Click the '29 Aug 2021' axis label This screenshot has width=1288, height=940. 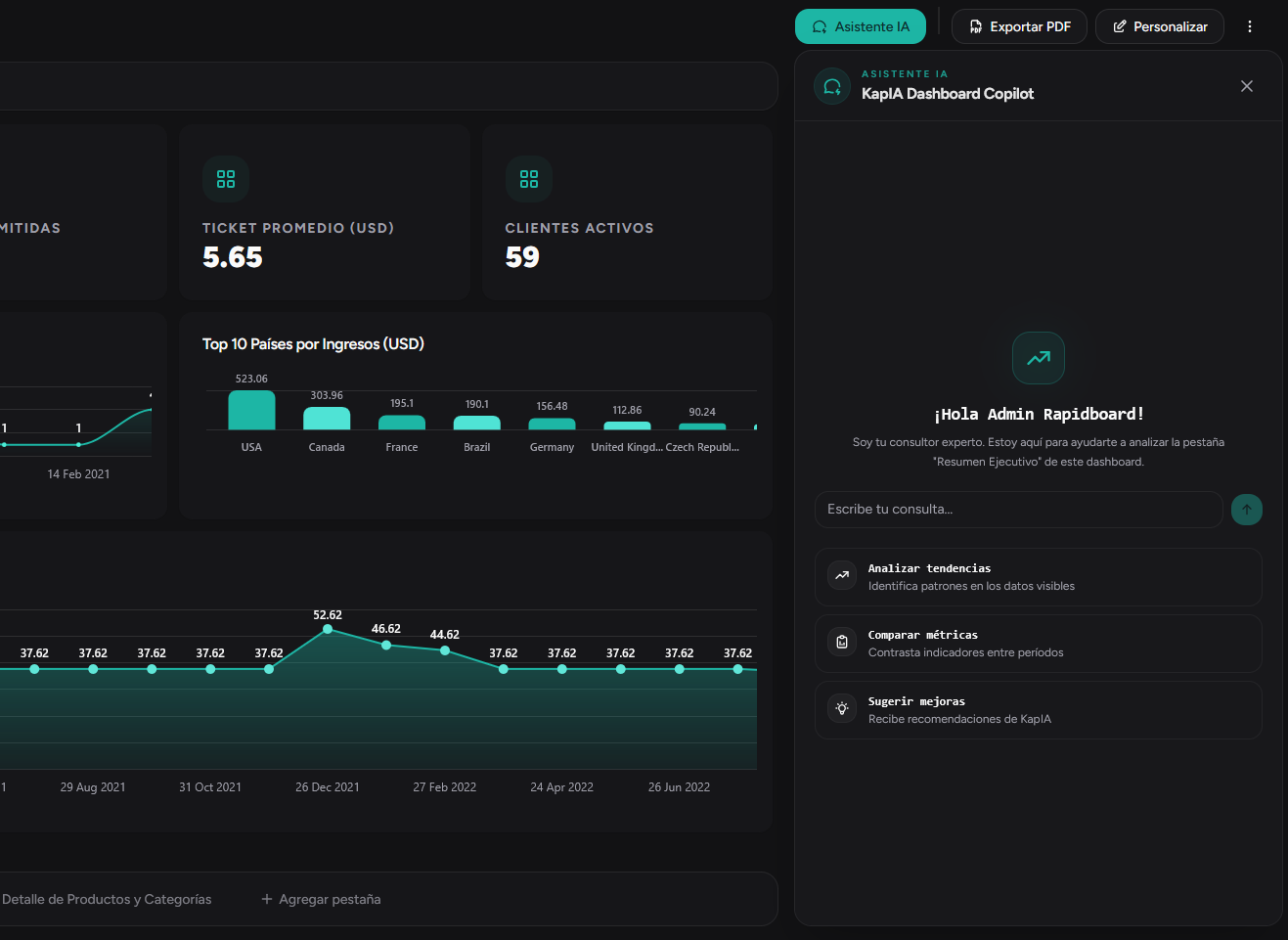[93, 787]
